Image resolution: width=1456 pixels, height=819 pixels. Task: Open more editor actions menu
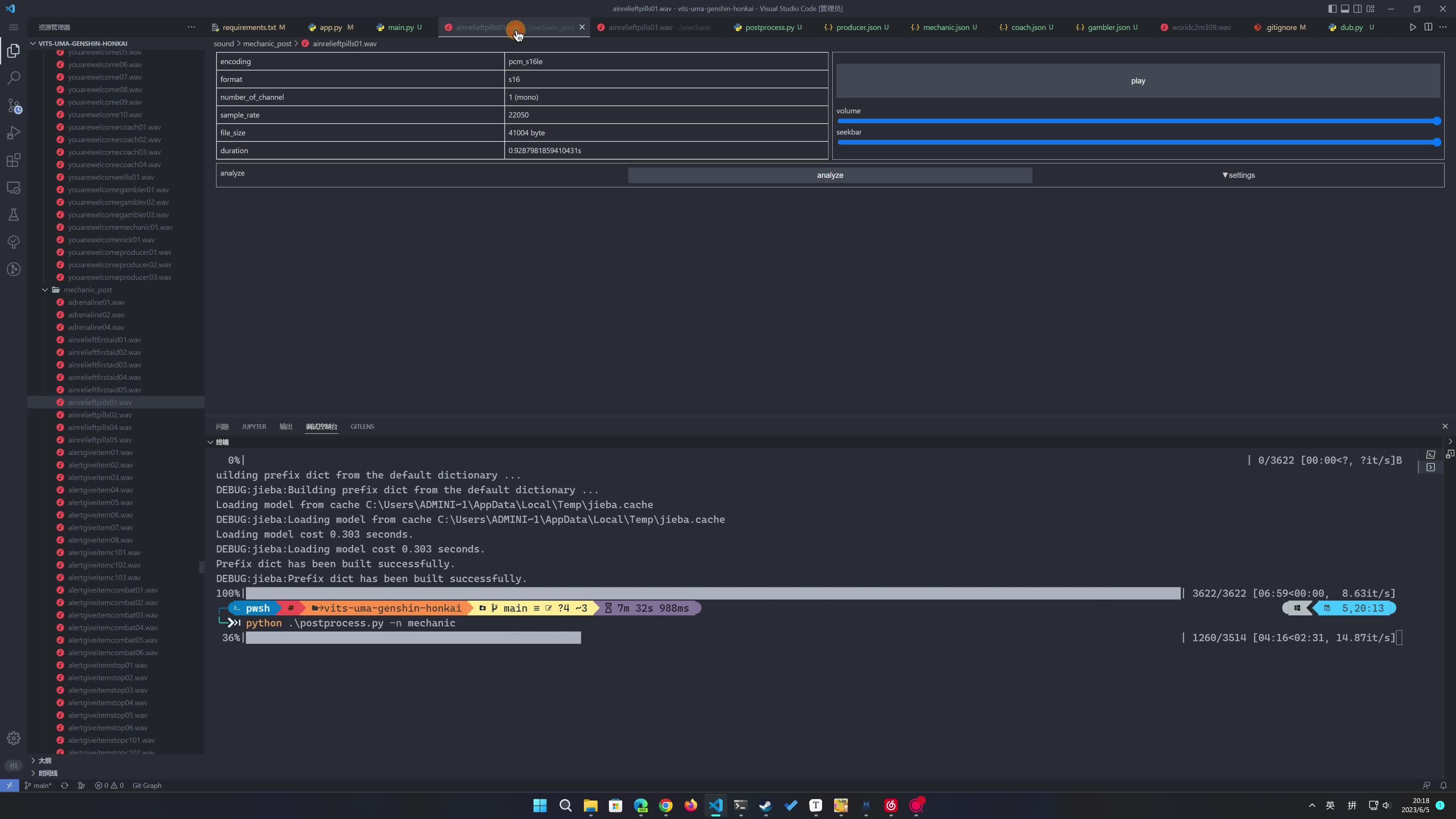[x=1443, y=27]
